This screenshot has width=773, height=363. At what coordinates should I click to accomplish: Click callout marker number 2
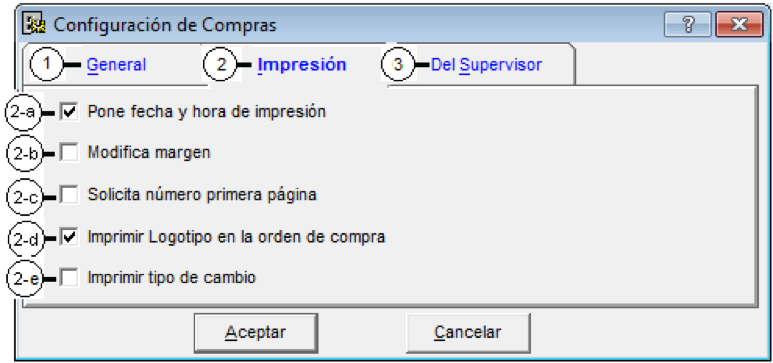(x=221, y=64)
